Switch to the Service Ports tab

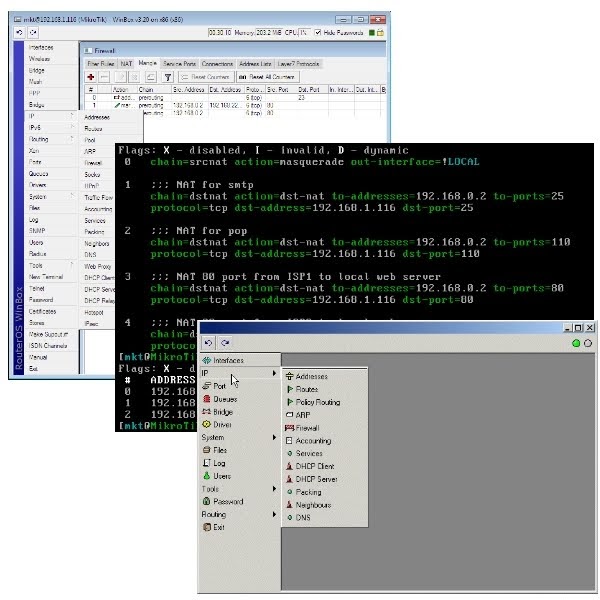tap(179, 64)
